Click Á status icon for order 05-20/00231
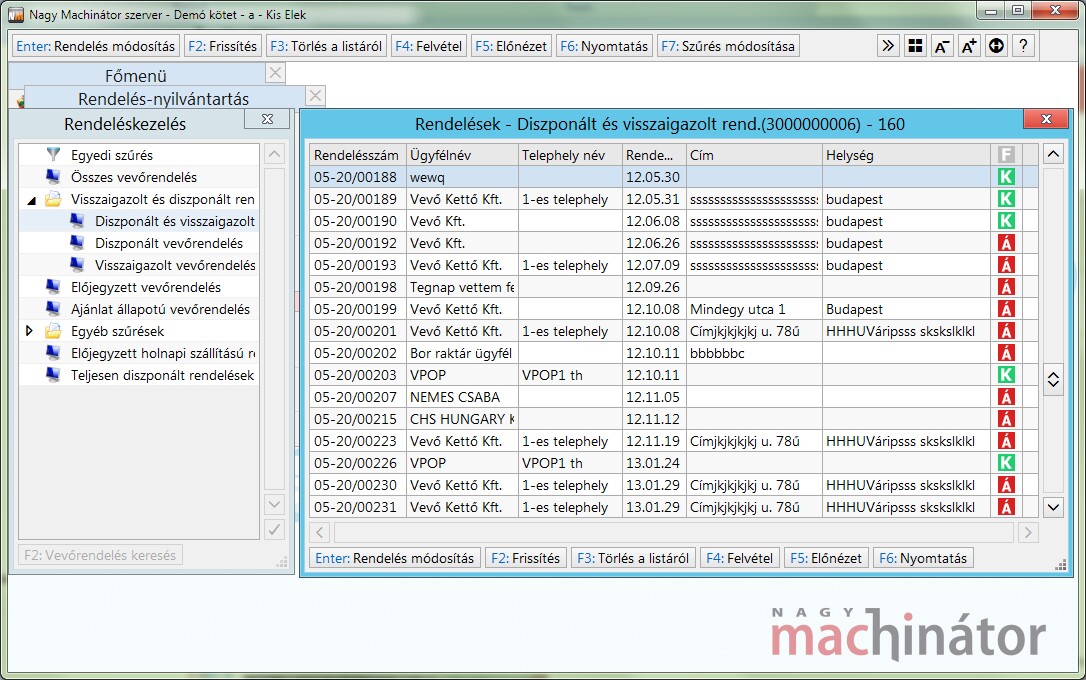1086x680 pixels. coord(1006,507)
